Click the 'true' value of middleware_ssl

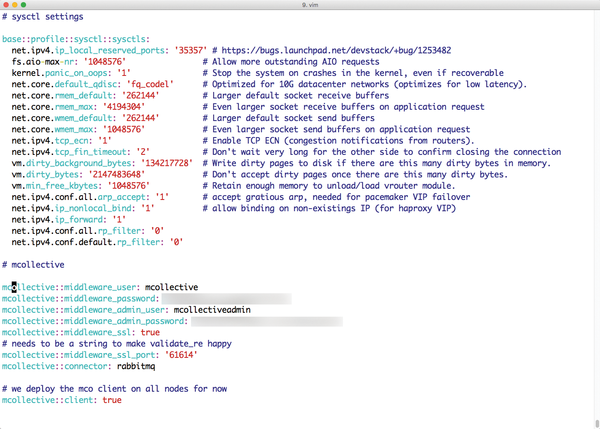[150, 332]
